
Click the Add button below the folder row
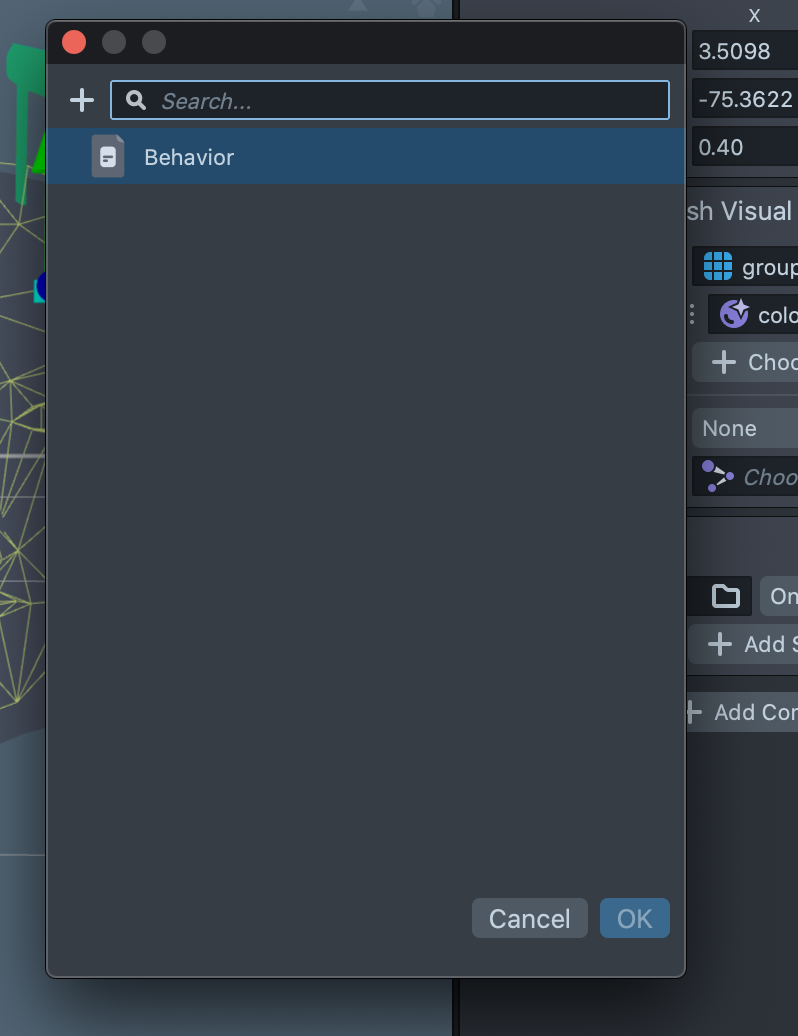(x=745, y=644)
